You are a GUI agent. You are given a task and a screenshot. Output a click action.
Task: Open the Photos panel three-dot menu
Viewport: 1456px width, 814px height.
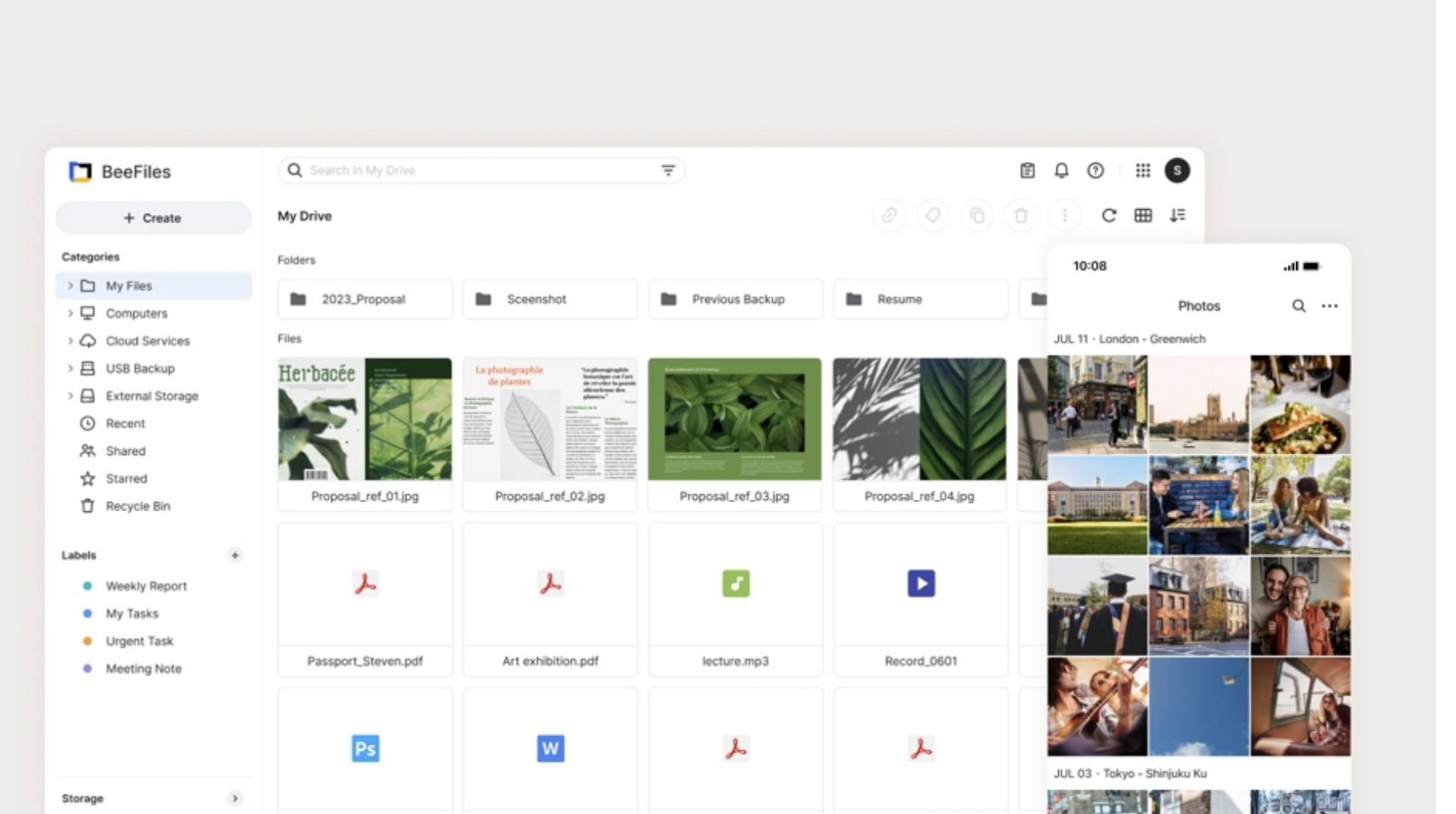pos(1330,306)
